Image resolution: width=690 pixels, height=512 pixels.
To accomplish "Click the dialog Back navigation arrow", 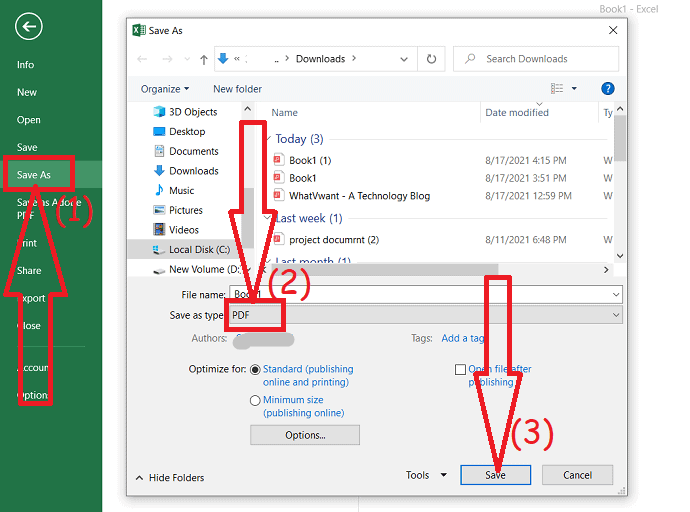I will click(x=142, y=59).
